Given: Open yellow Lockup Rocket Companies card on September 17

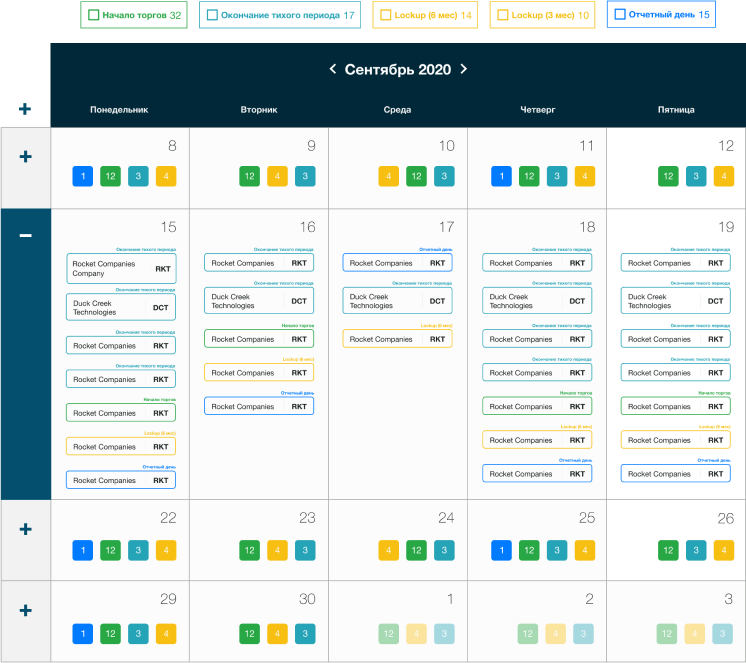Looking at the screenshot, I should [x=397, y=339].
